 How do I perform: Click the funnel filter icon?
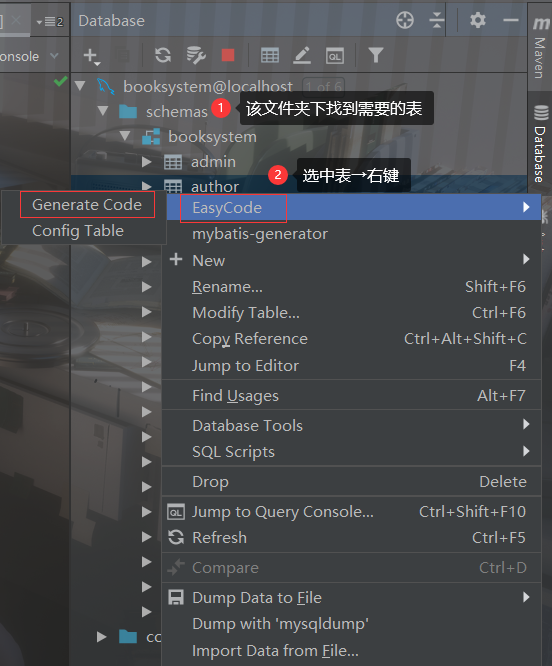(376, 55)
